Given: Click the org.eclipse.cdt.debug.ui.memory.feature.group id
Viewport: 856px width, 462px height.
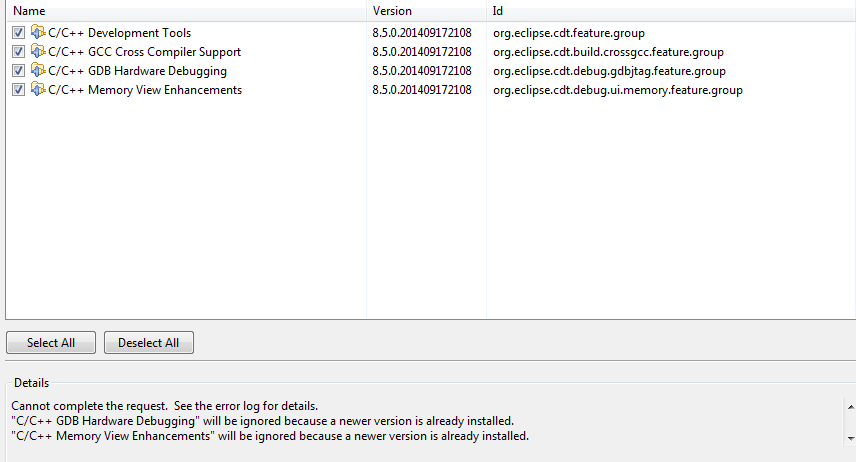Looking at the screenshot, I should tap(618, 91).
